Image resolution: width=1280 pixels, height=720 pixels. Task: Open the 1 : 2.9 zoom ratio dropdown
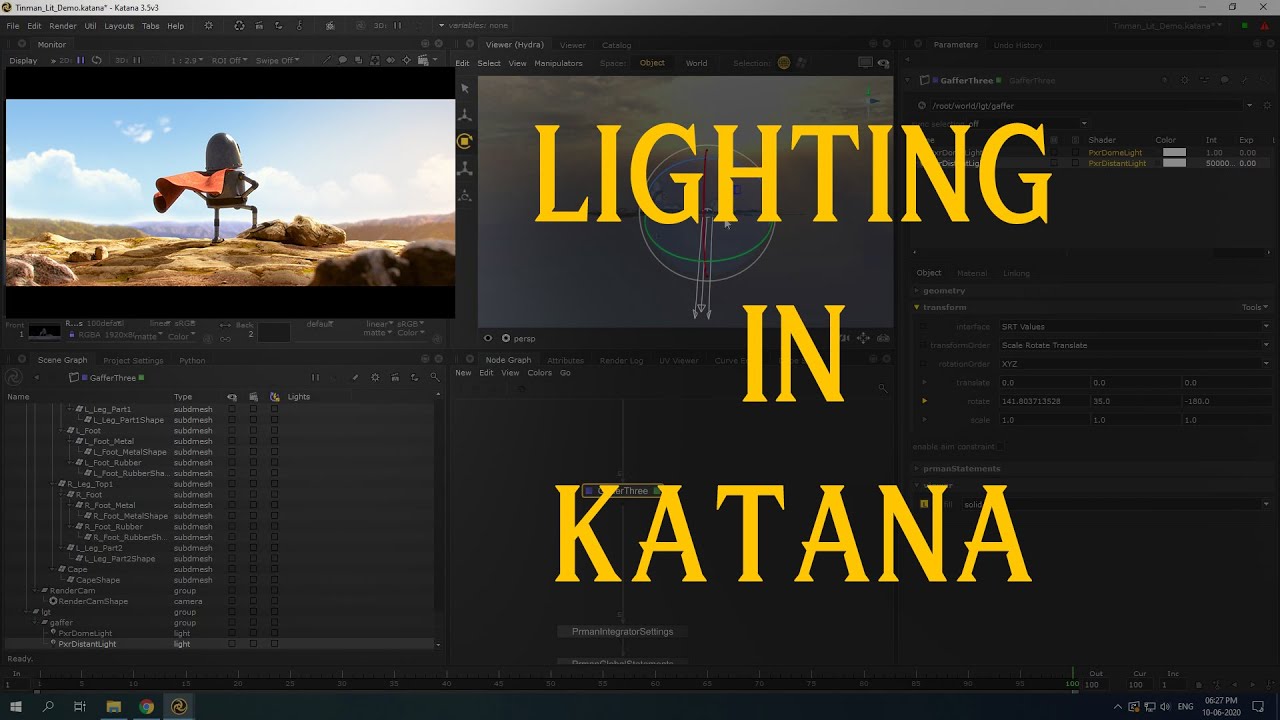(x=186, y=60)
